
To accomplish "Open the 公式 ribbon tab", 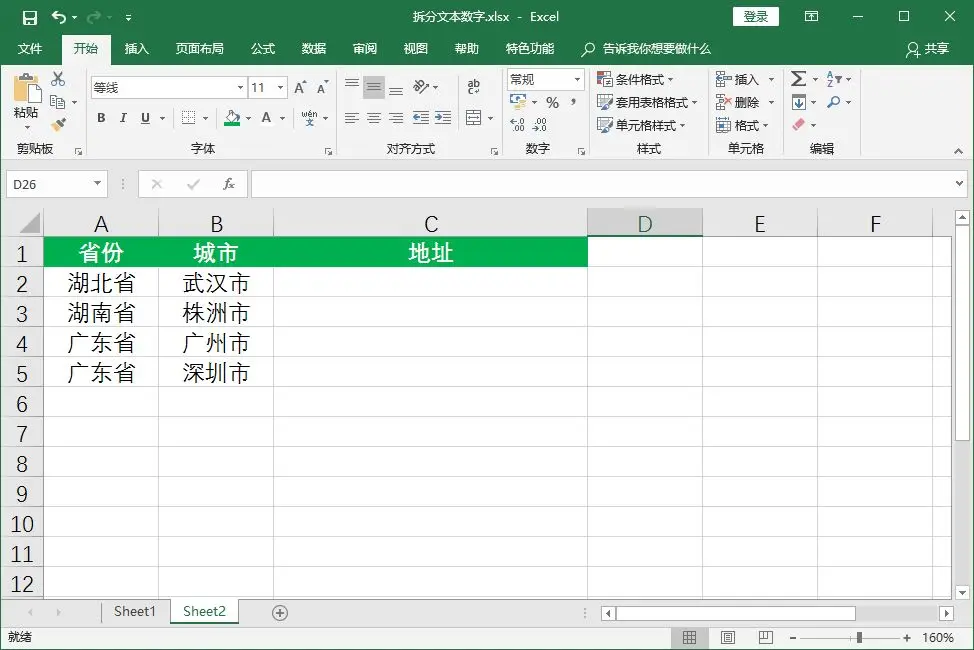I will [x=263, y=48].
